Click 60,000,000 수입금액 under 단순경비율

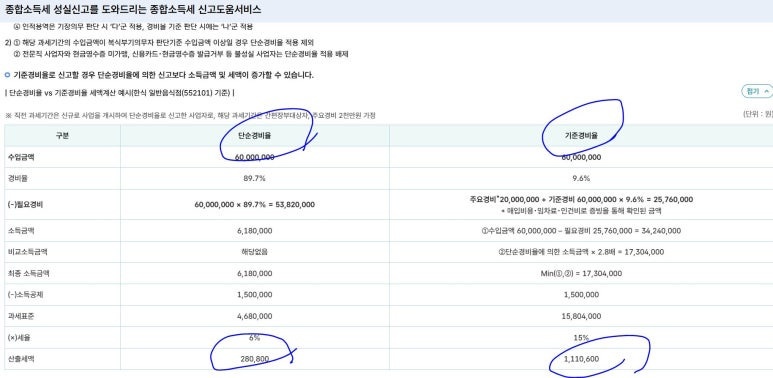254,157
